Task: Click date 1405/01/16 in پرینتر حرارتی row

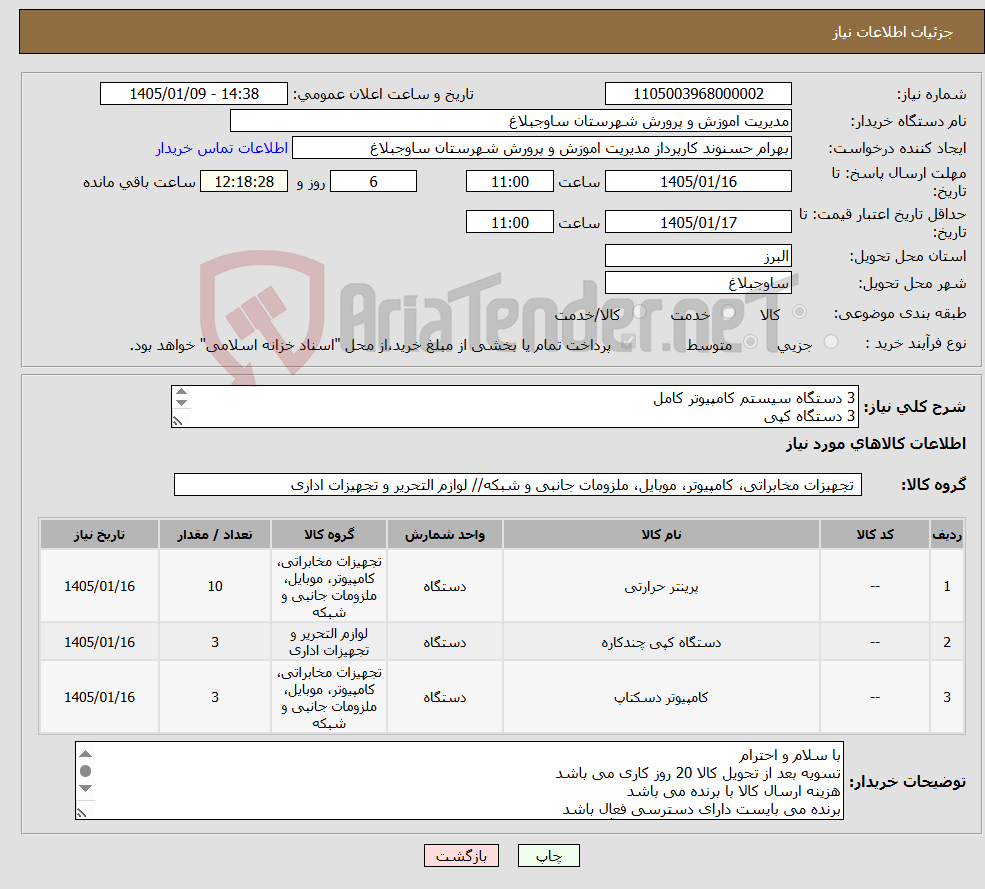Action: 99,586
